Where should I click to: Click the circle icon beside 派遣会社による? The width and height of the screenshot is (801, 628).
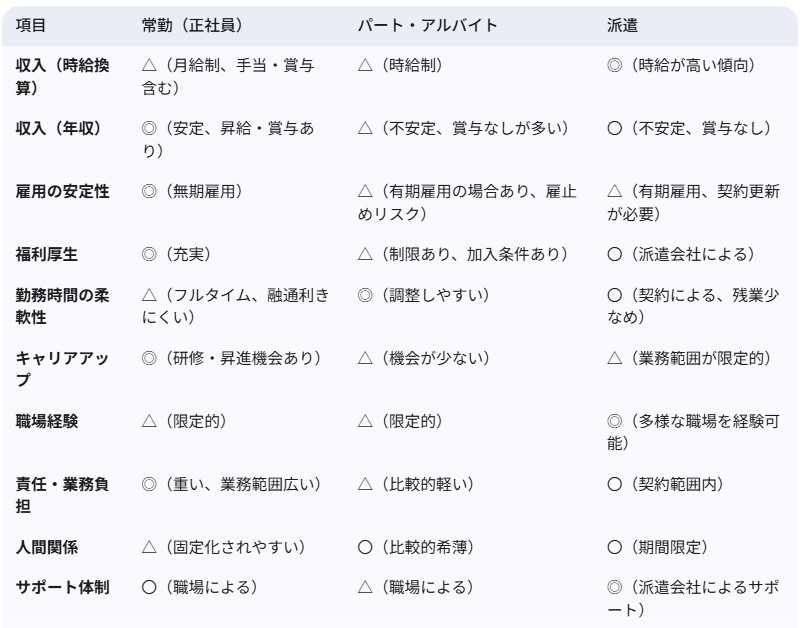point(615,254)
